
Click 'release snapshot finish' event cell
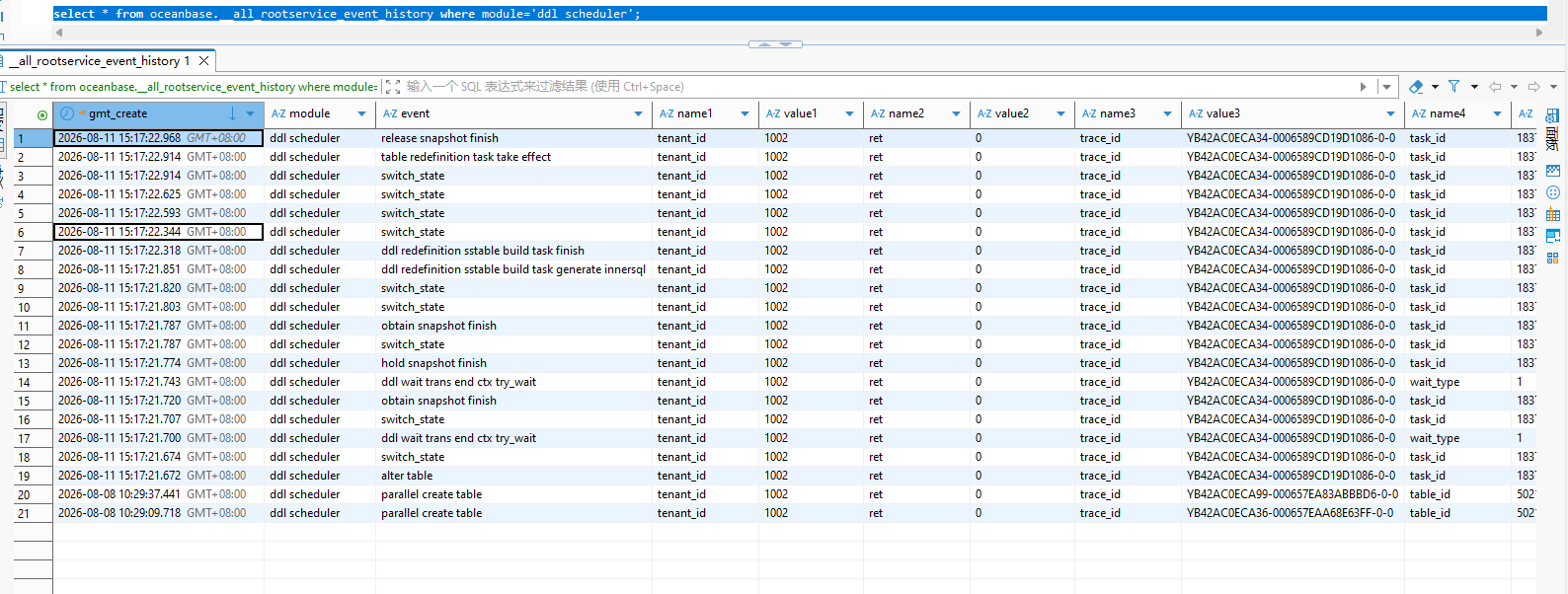pyautogui.click(x=513, y=139)
